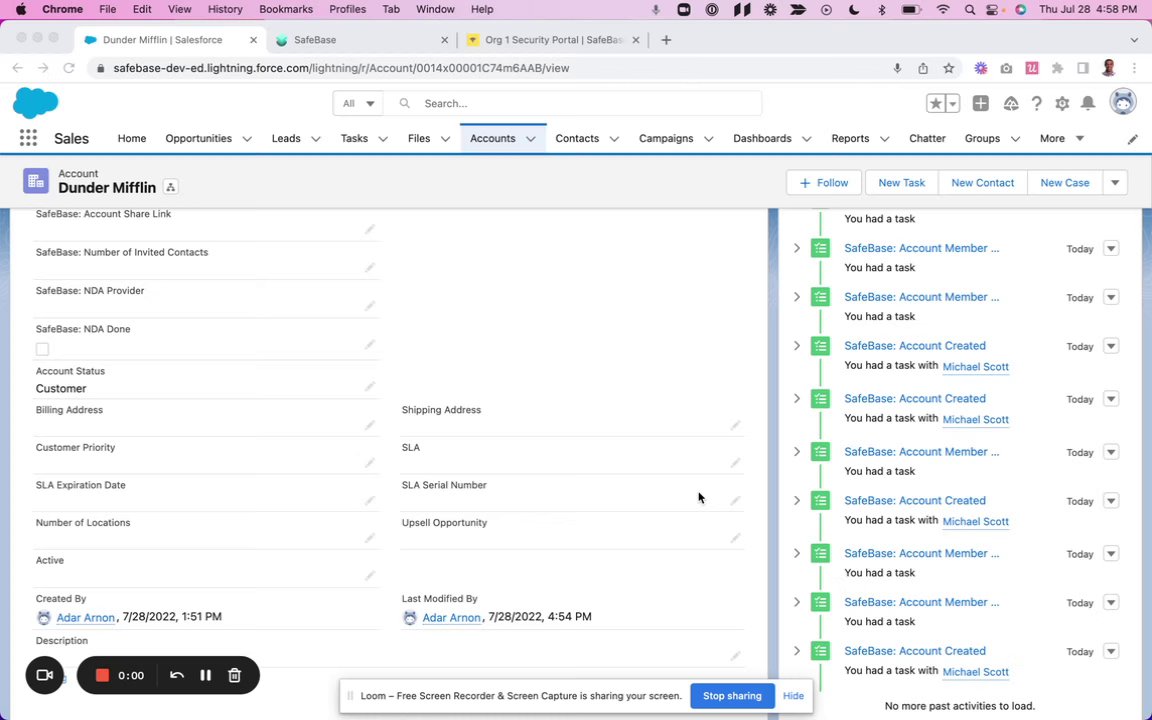1152x720 pixels.
Task: Expand the Campaigns tab dropdown
Action: point(708,139)
